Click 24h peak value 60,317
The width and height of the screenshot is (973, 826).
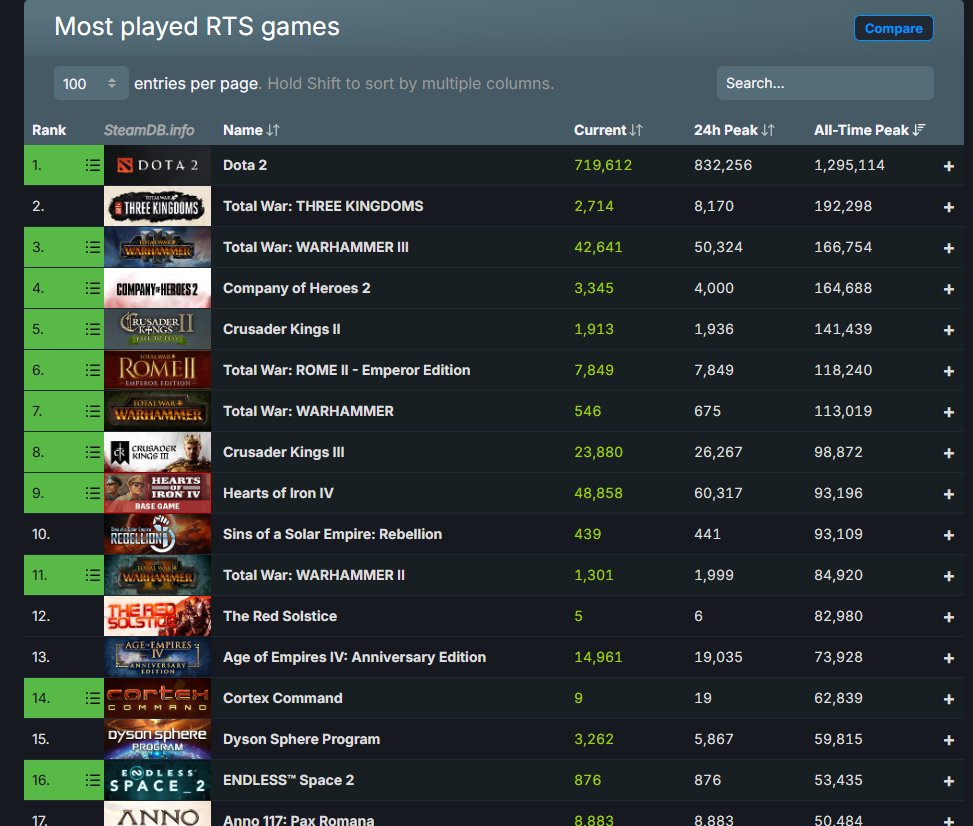tap(718, 493)
